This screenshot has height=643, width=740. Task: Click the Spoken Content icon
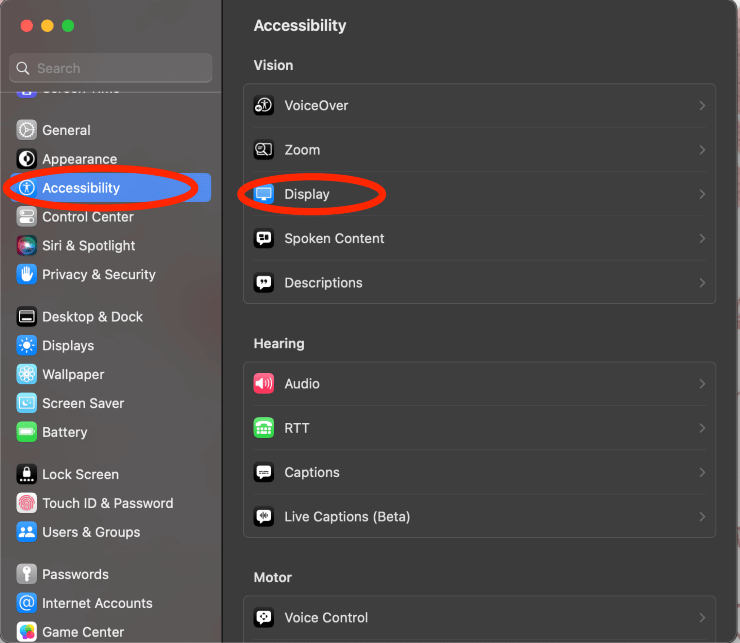264,238
